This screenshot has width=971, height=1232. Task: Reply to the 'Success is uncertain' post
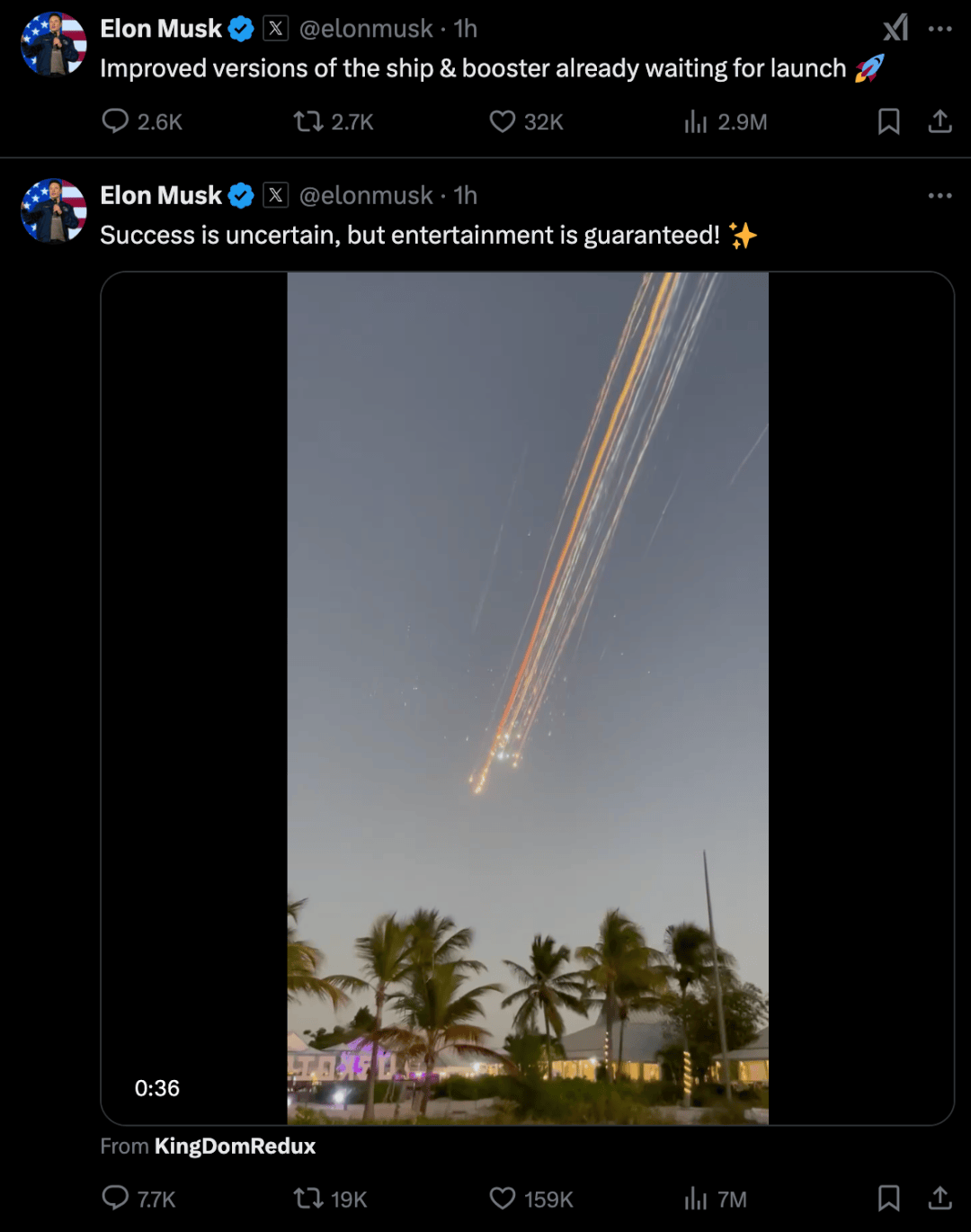tap(116, 1198)
